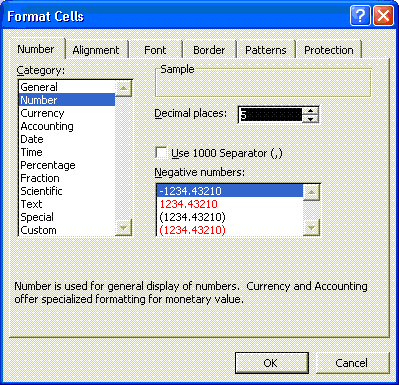Choose Scientific category
This screenshot has height=385, width=399.
(67, 191)
